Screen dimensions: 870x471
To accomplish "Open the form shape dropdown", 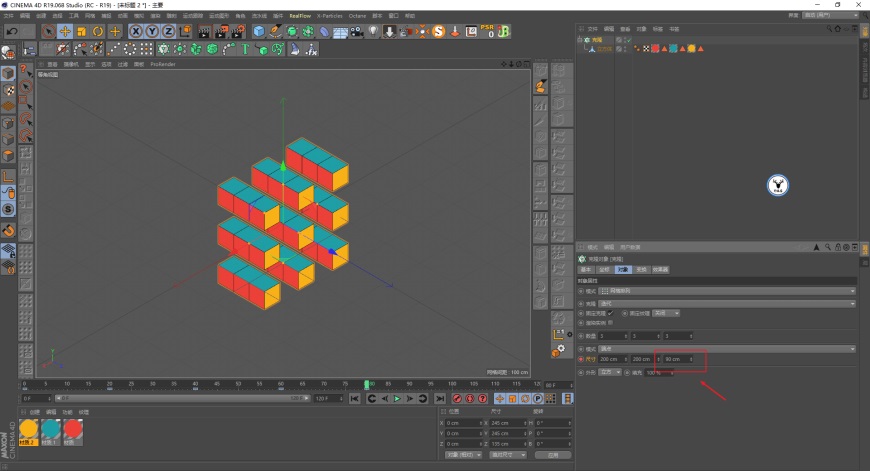I will pos(610,372).
